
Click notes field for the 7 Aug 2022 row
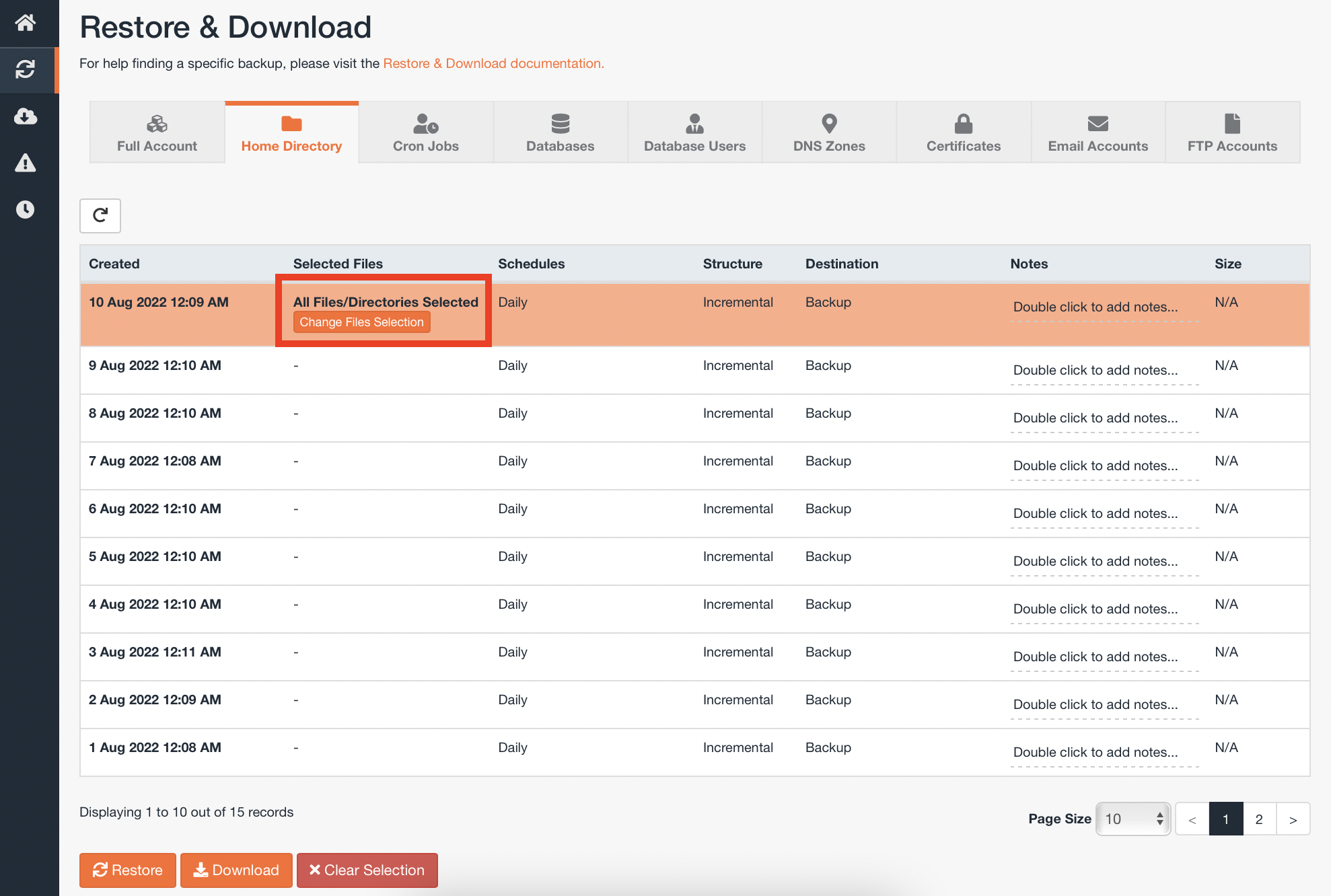click(1104, 465)
